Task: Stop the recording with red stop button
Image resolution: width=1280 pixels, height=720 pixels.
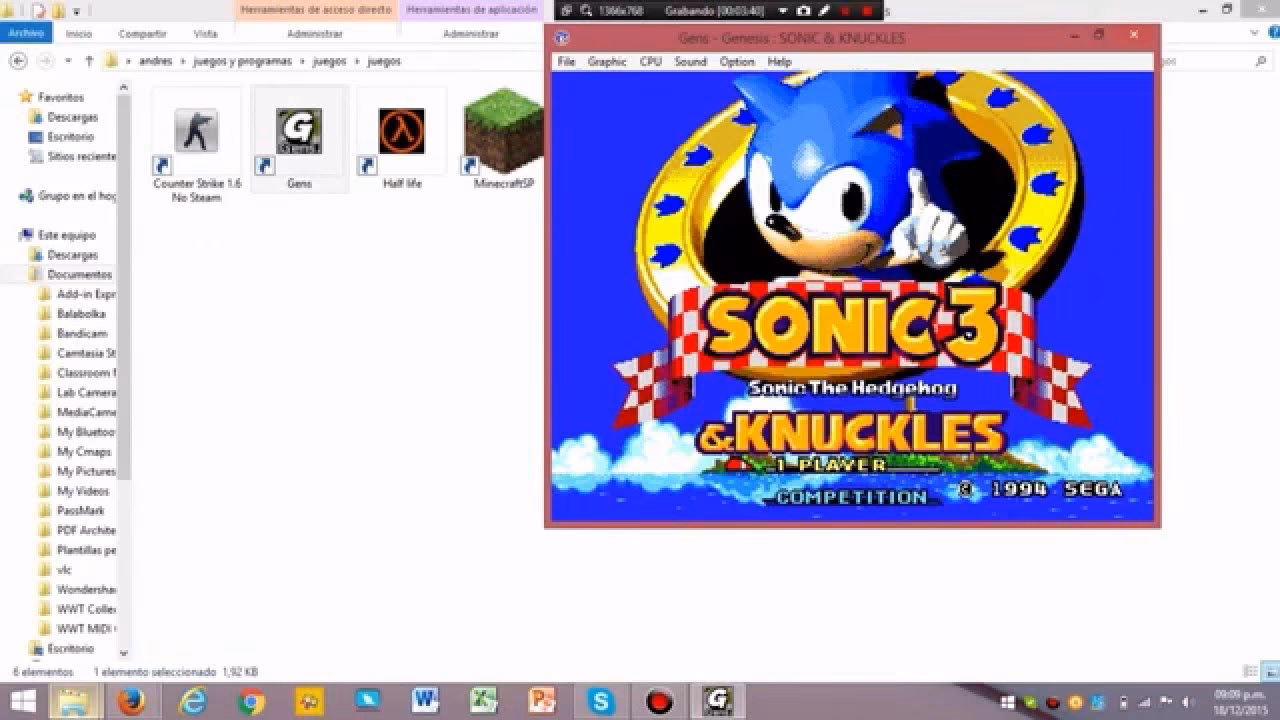Action: coord(865,11)
